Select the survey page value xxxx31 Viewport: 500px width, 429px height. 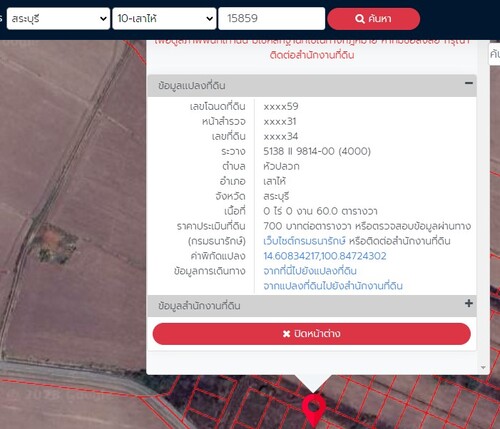click(x=280, y=121)
